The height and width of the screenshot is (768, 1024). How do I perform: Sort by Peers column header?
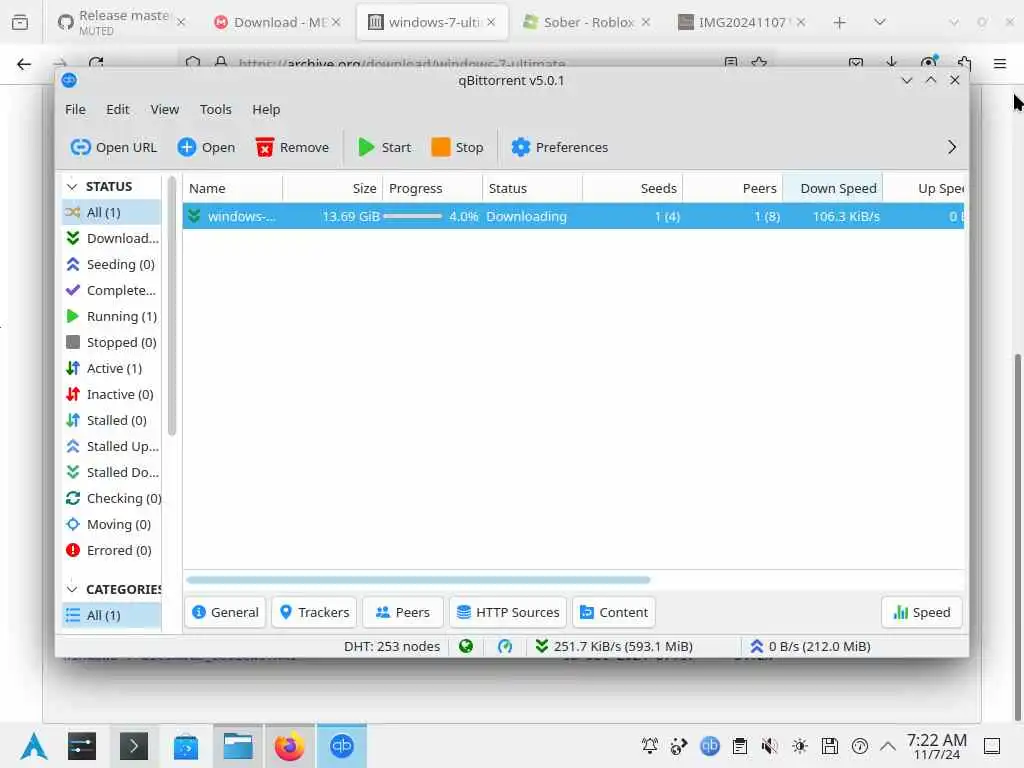[x=732, y=189]
